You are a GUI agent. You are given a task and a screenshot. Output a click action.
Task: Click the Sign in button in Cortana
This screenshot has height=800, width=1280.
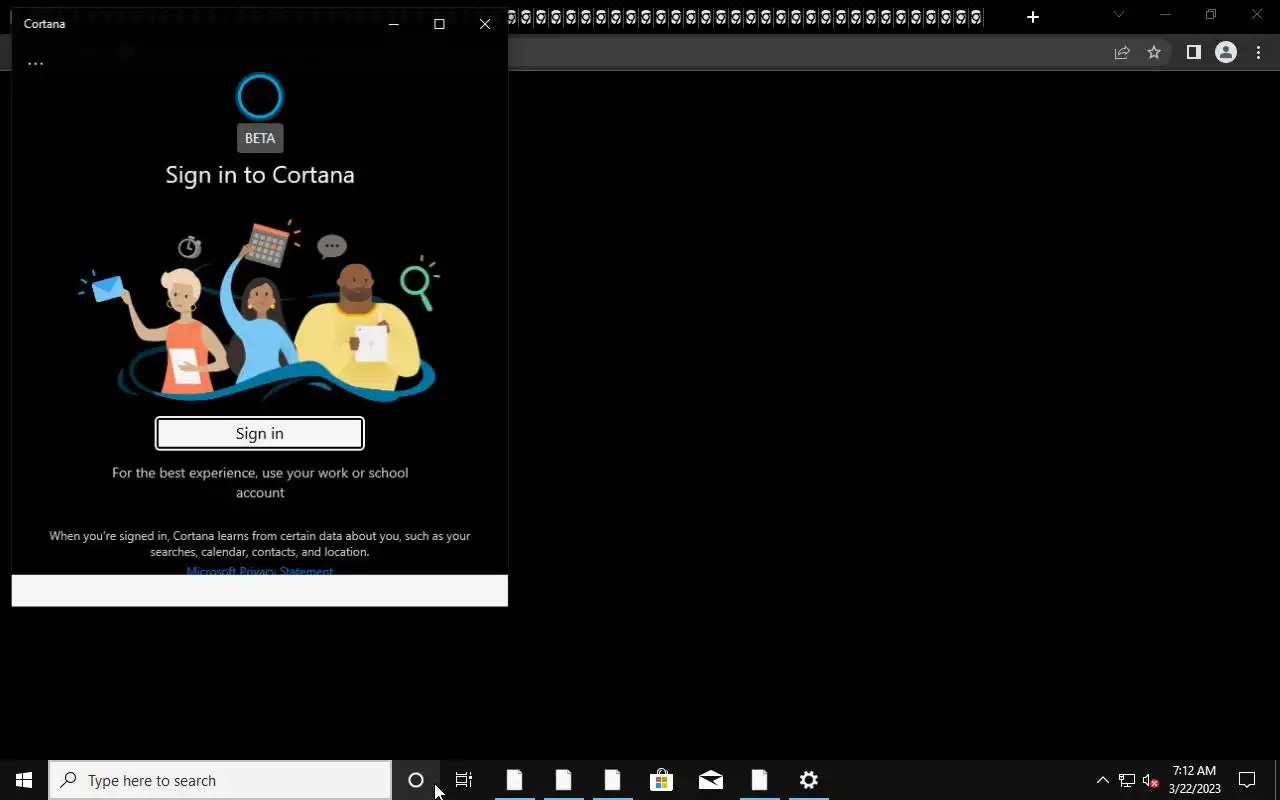260,433
